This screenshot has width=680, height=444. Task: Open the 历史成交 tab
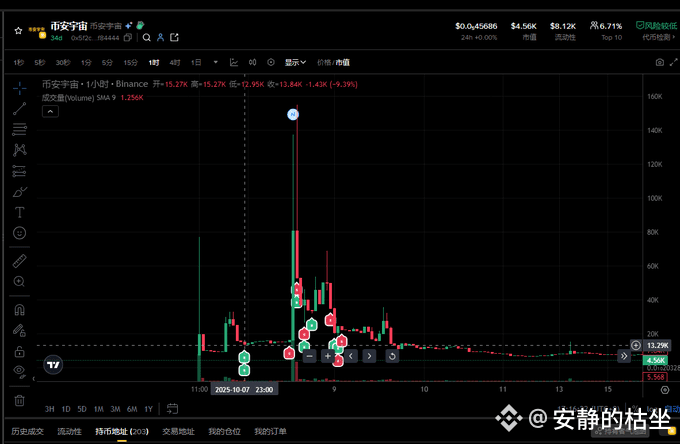pyautogui.click(x=28, y=431)
